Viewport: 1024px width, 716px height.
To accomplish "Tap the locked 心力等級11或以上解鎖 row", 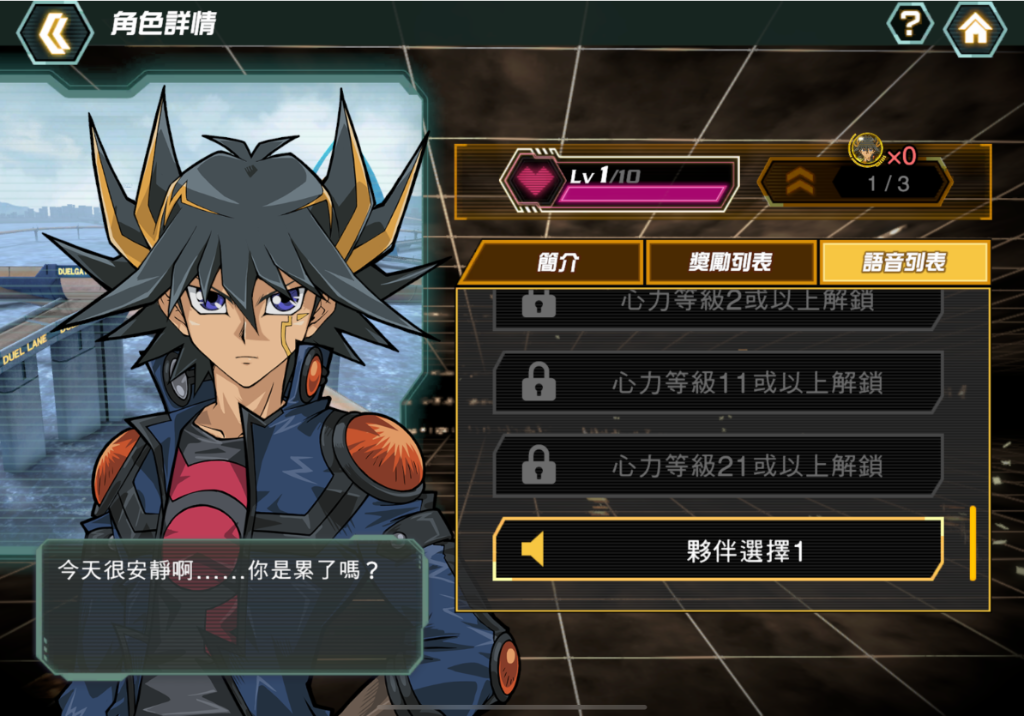I will pos(718,382).
